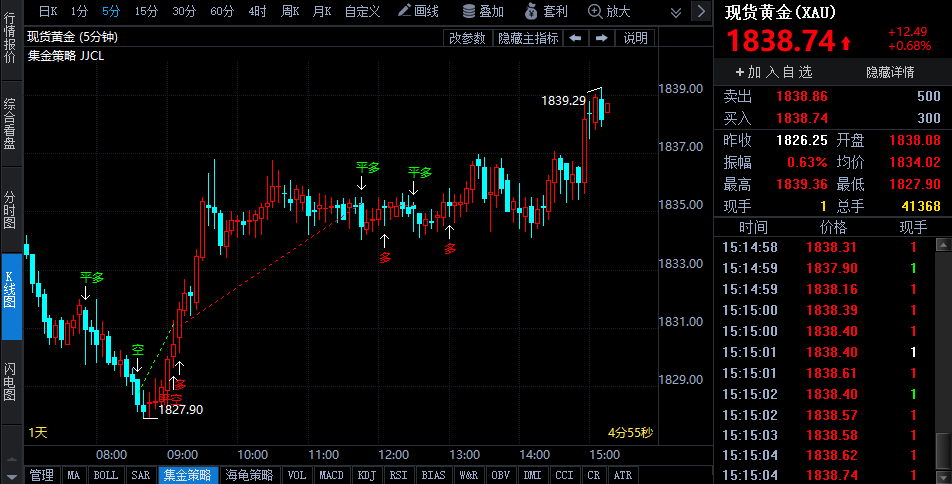The image size is (952, 484).
Task: Click the right arrow chart navigation button
Action: [602, 38]
